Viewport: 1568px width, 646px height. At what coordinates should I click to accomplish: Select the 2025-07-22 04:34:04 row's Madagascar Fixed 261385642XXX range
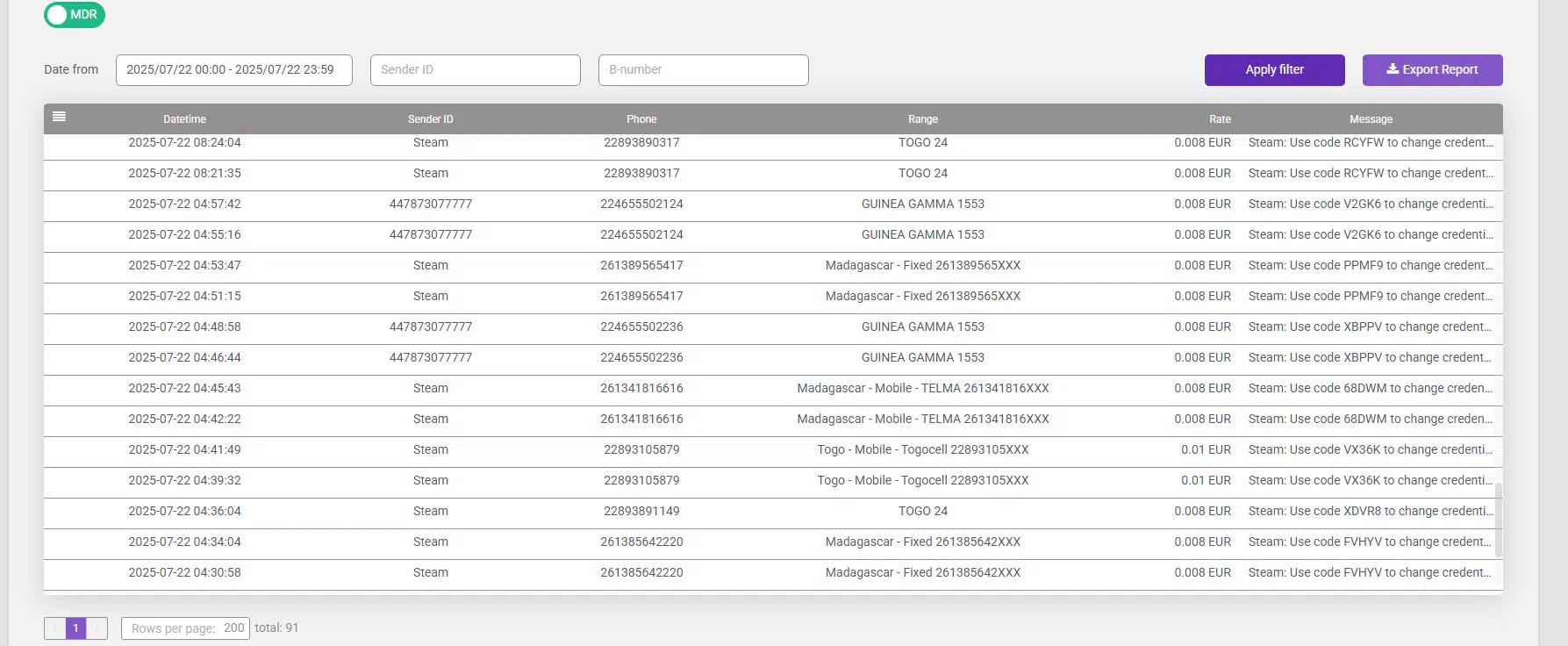(x=923, y=542)
